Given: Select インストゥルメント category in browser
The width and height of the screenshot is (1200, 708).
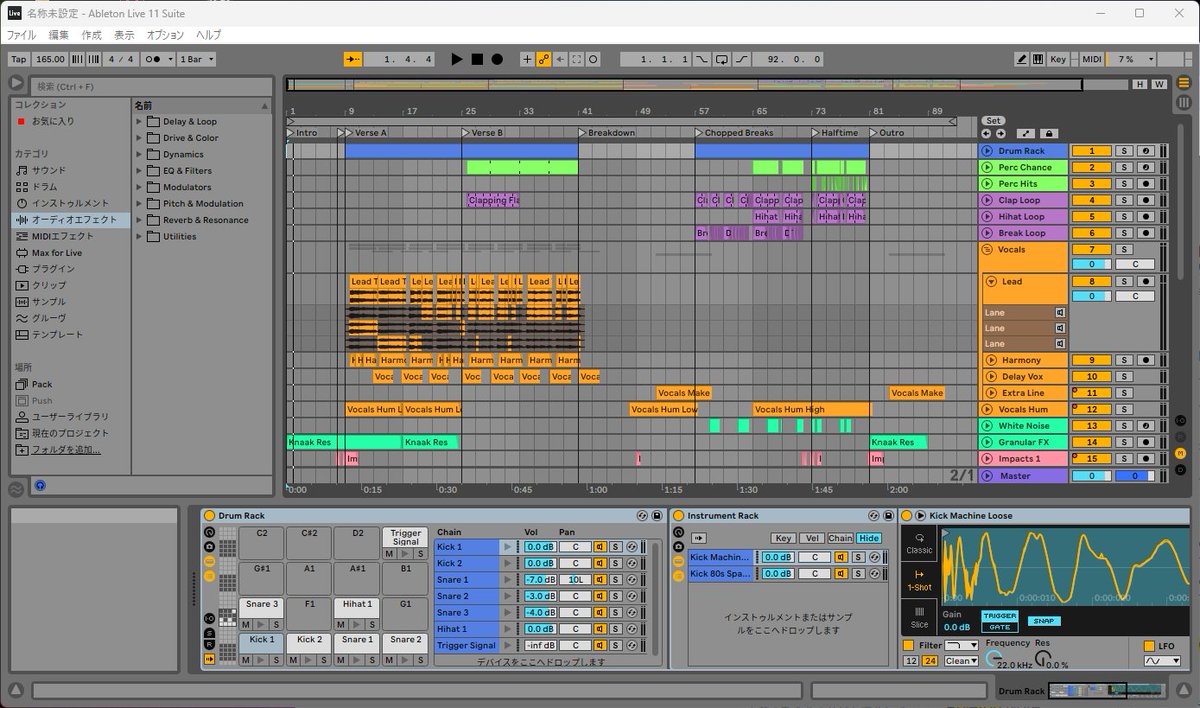Looking at the screenshot, I should click(70, 203).
